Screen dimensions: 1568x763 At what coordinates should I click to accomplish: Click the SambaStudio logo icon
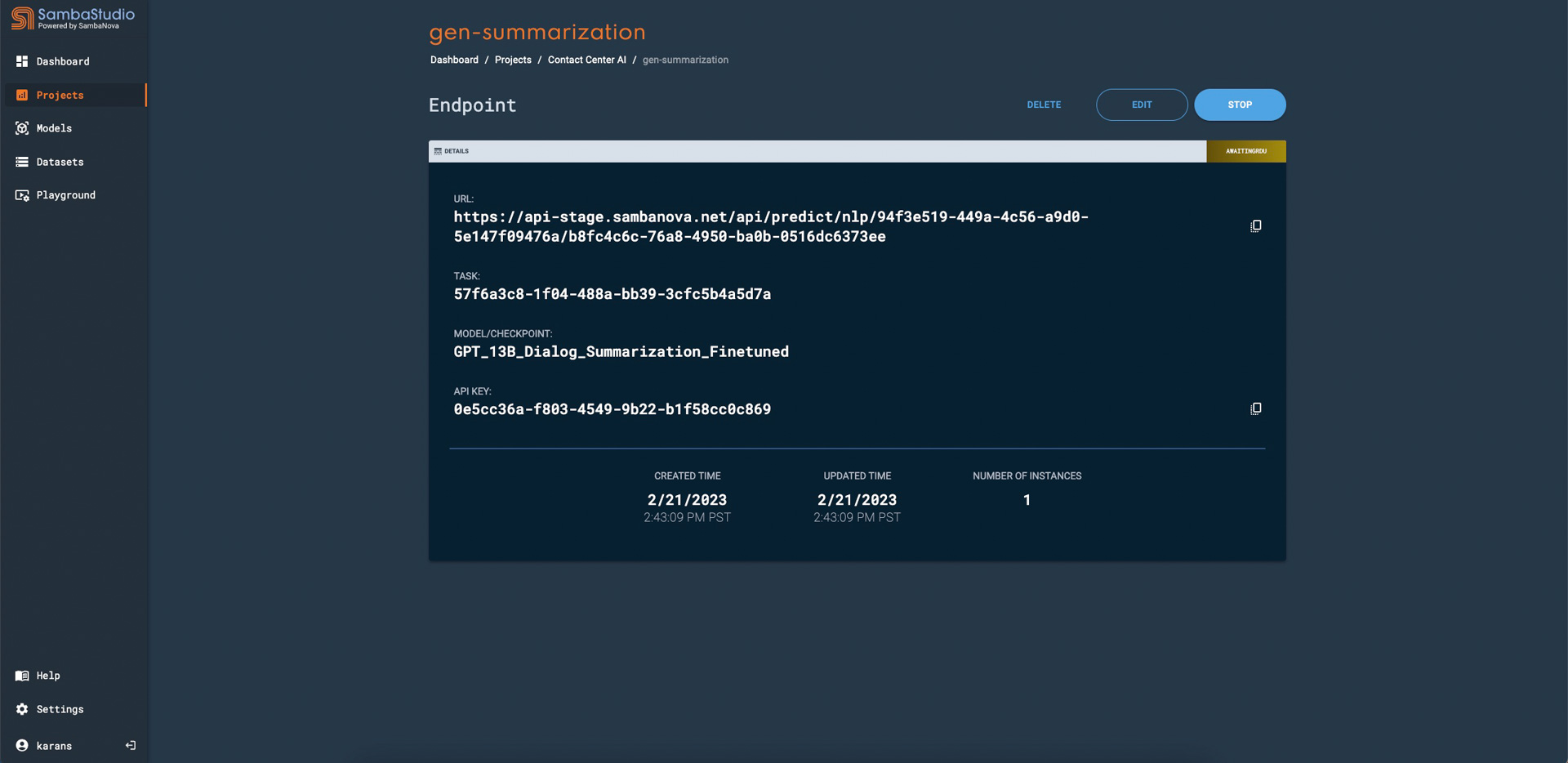23,18
